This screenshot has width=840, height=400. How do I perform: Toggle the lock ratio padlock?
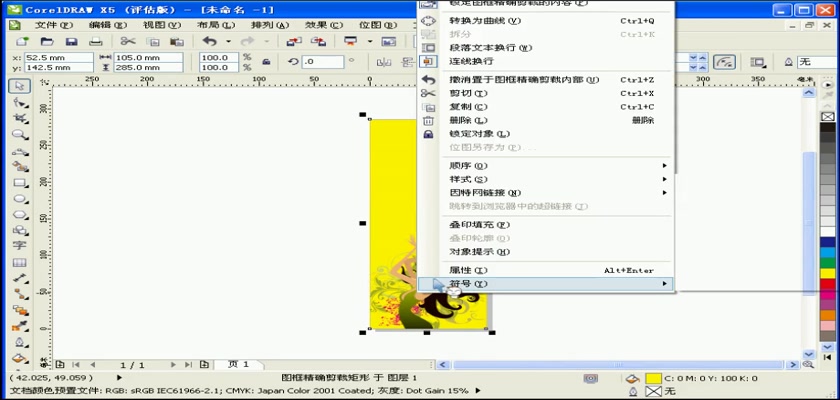coord(266,62)
